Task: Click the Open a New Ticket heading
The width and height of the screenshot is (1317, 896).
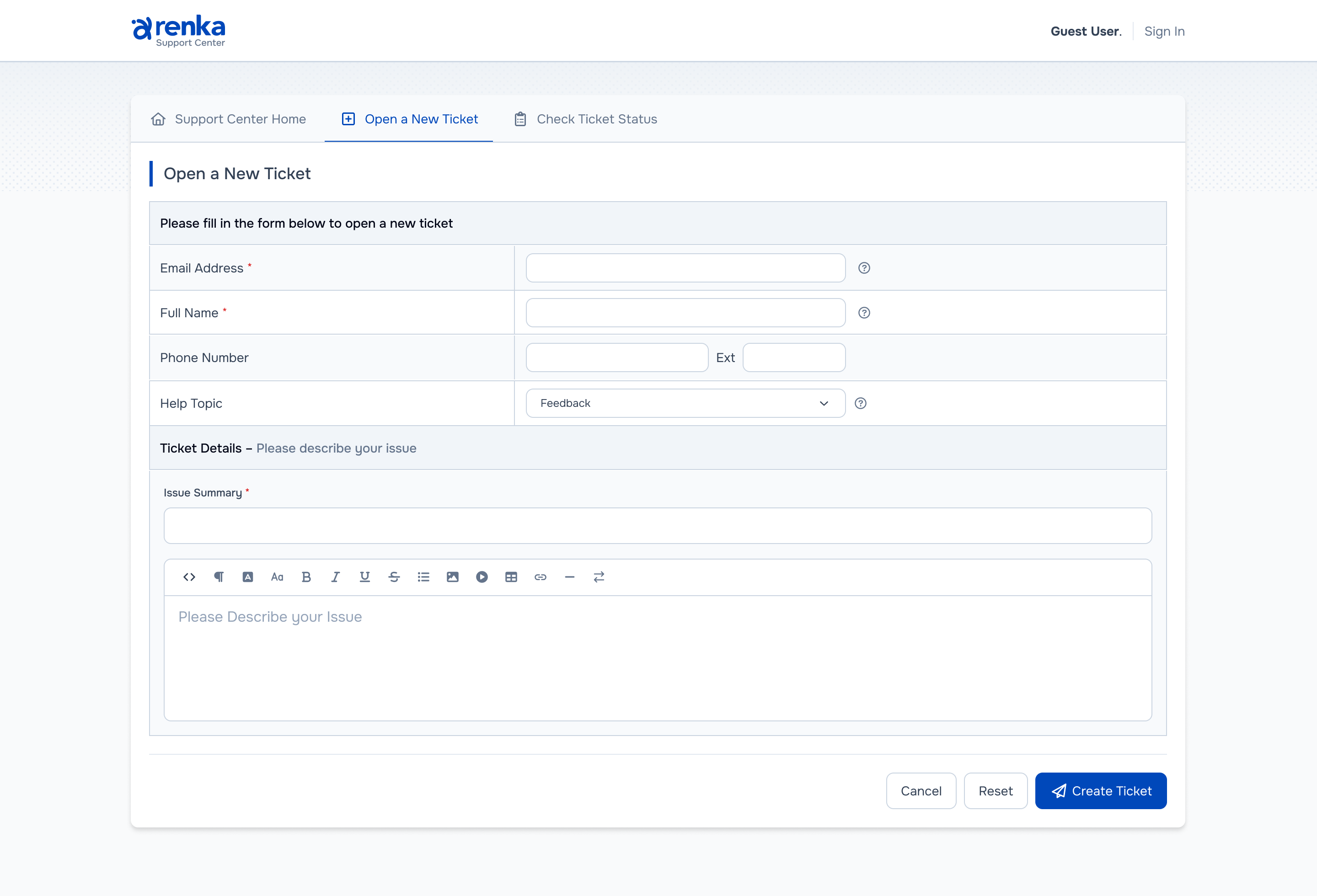Action: pos(237,174)
